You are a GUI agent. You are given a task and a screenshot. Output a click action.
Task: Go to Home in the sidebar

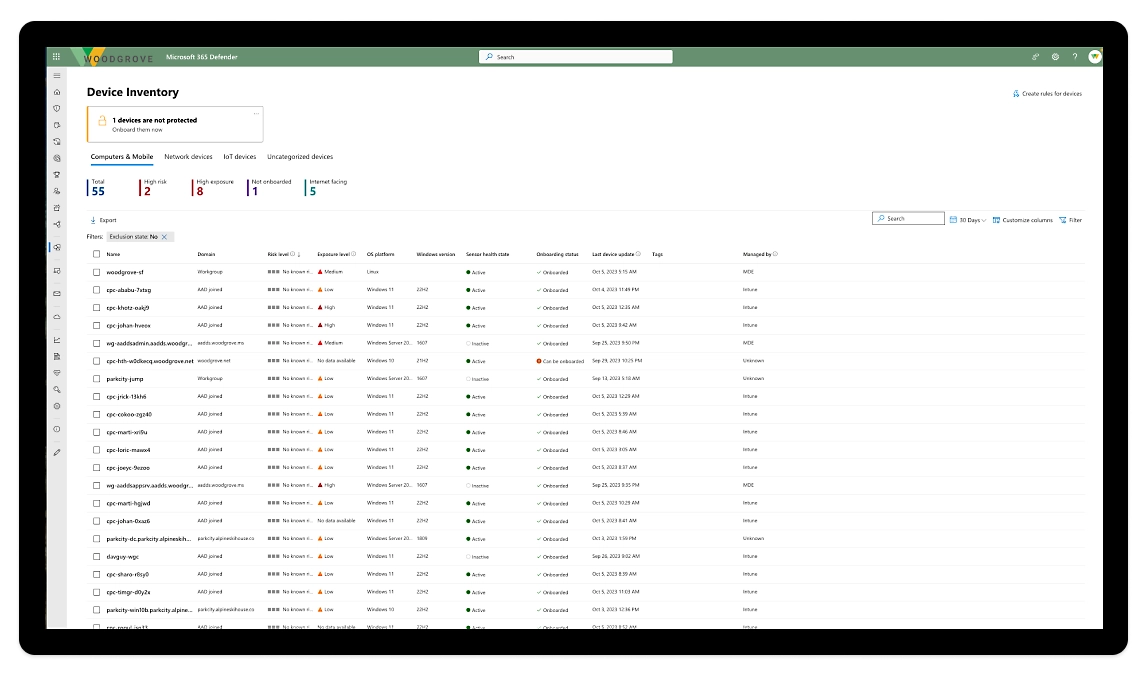[57, 92]
